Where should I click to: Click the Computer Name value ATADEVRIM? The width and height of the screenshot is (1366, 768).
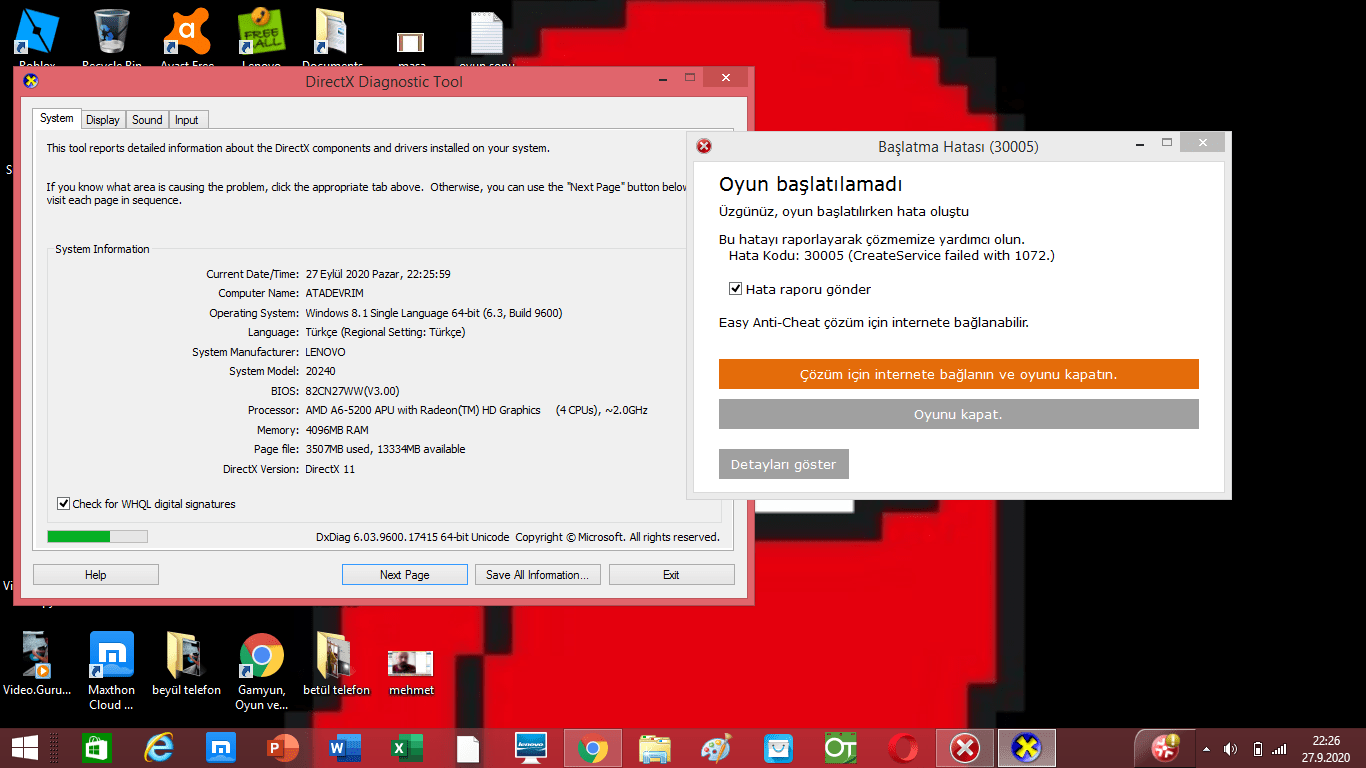334,293
